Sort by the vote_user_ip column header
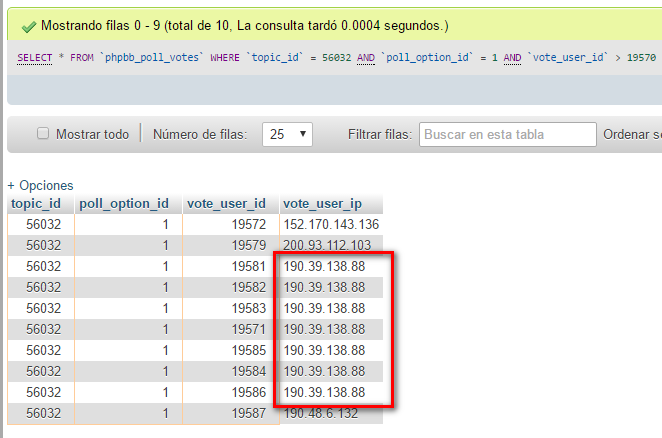The image size is (662, 438). 322,204
